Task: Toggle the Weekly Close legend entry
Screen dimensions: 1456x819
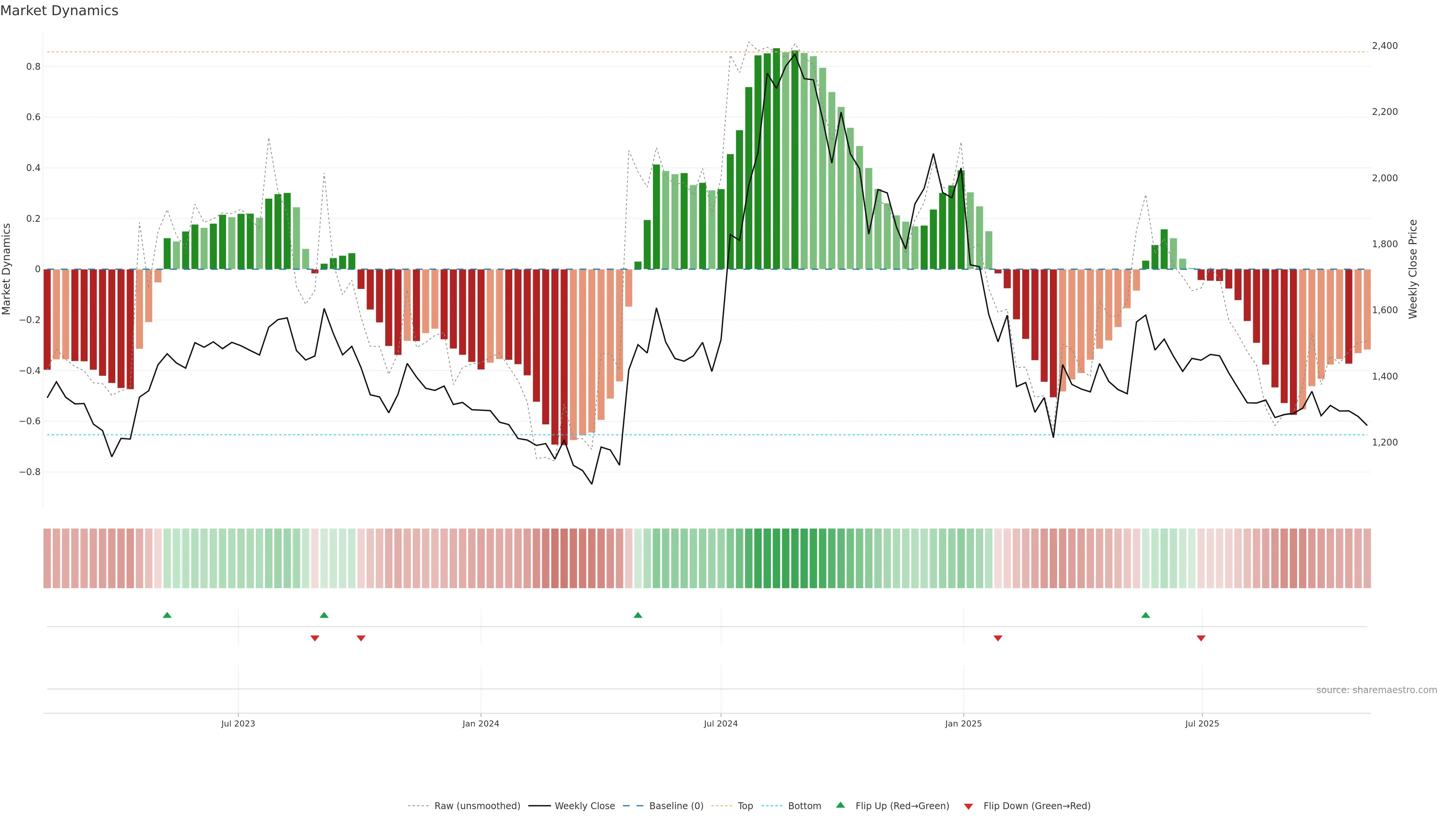Action: tap(584, 806)
